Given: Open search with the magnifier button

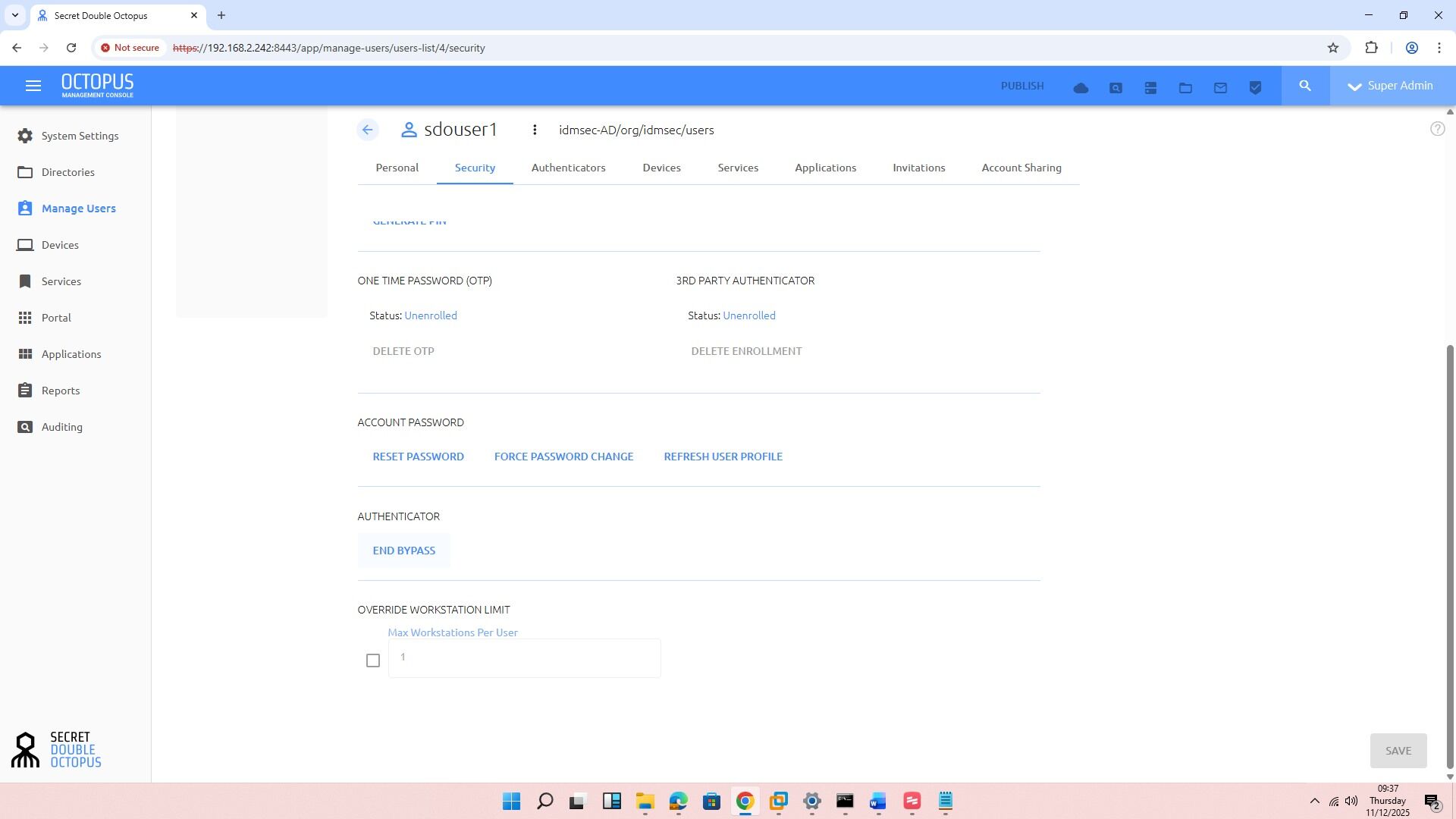Looking at the screenshot, I should pyautogui.click(x=1305, y=86).
